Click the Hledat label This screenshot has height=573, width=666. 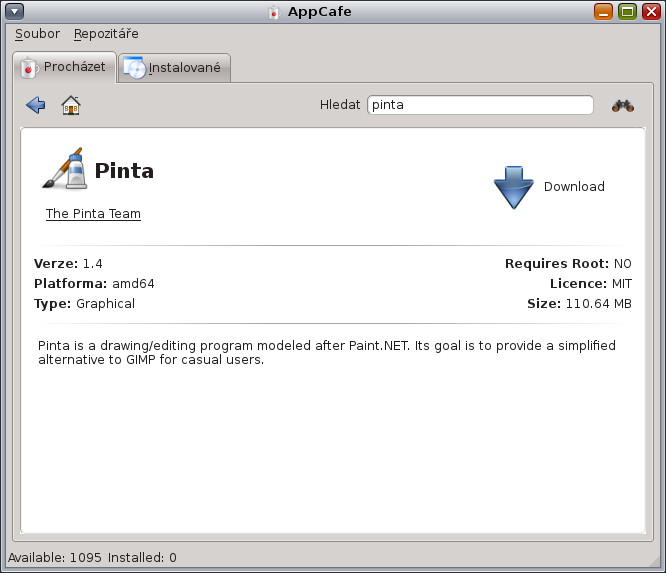340,104
